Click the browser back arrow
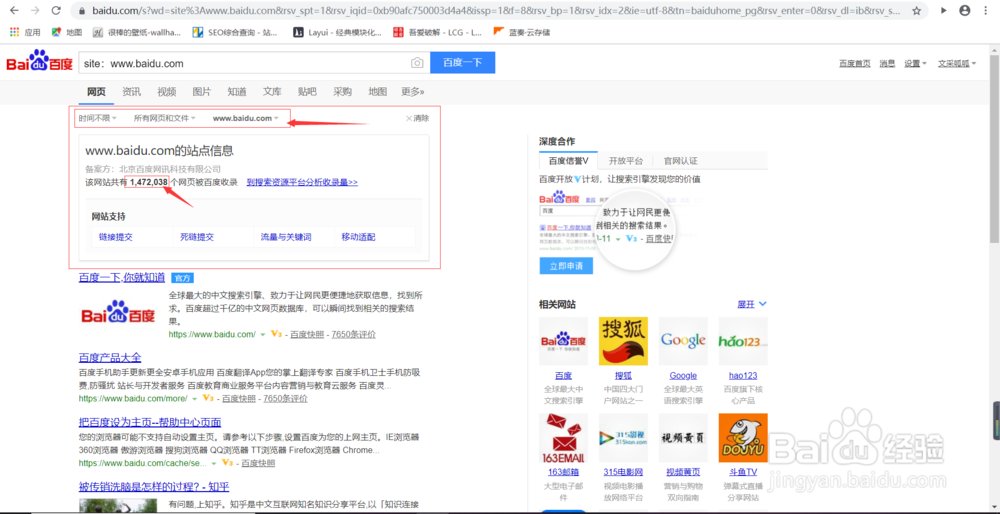Image resolution: width=1000 pixels, height=514 pixels. 14,11
